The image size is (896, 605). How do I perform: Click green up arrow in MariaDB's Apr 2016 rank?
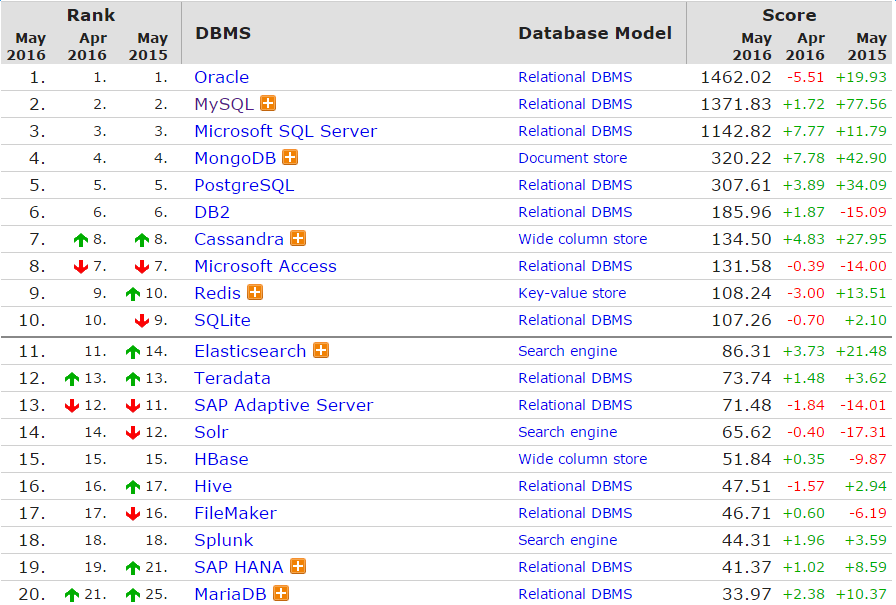pyautogui.click(x=72, y=595)
